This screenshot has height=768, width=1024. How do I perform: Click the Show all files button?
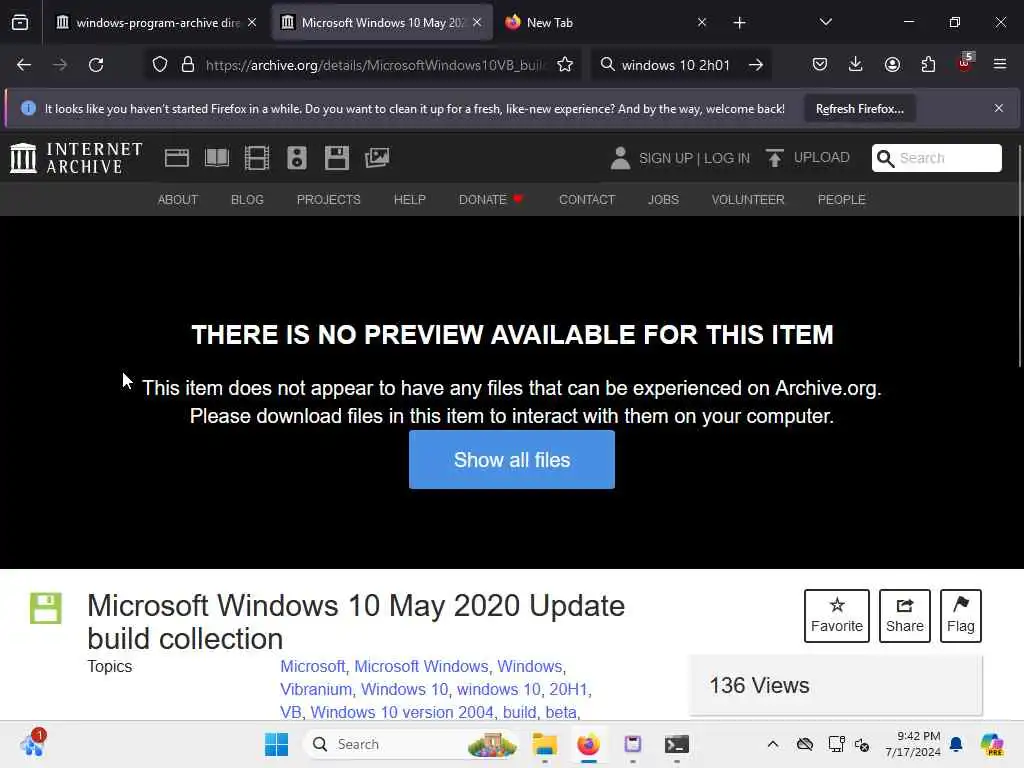[x=512, y=460]
